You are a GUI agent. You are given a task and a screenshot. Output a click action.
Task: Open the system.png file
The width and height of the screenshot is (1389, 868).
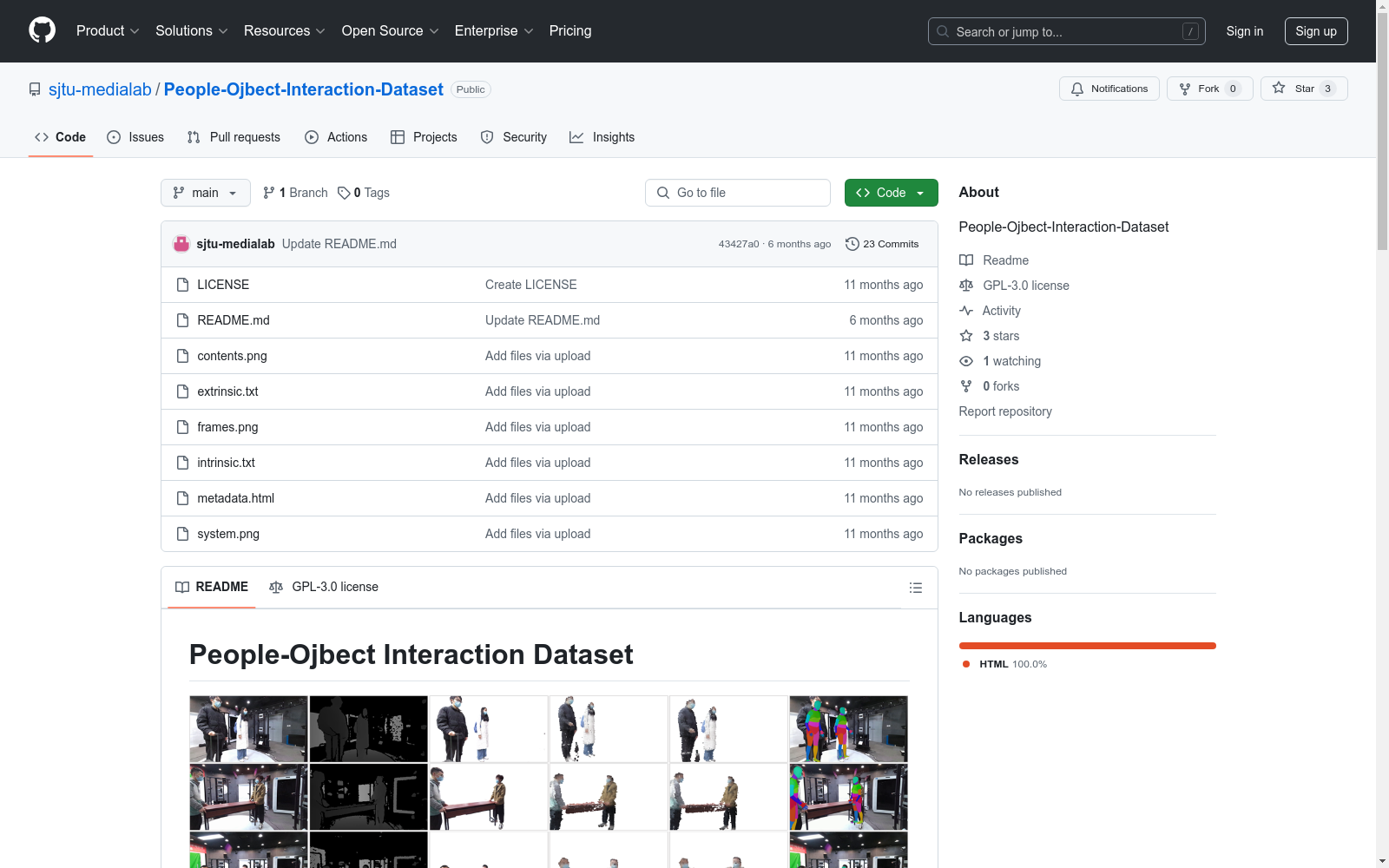228,534
